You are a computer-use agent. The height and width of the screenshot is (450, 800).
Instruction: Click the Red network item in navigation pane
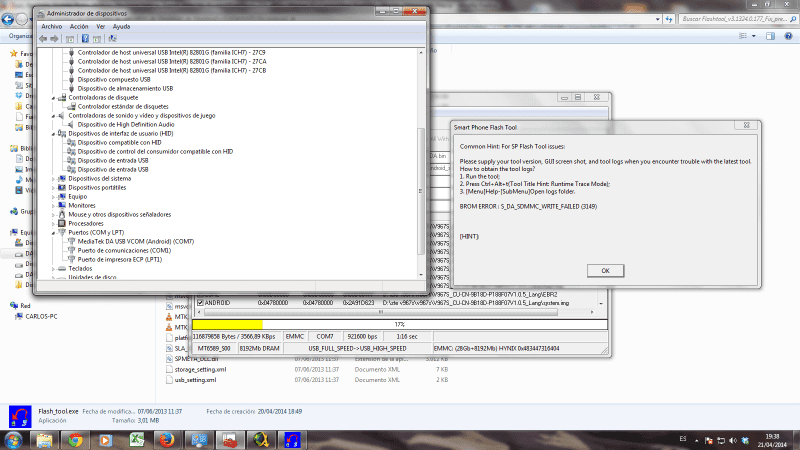pos(25,306)
